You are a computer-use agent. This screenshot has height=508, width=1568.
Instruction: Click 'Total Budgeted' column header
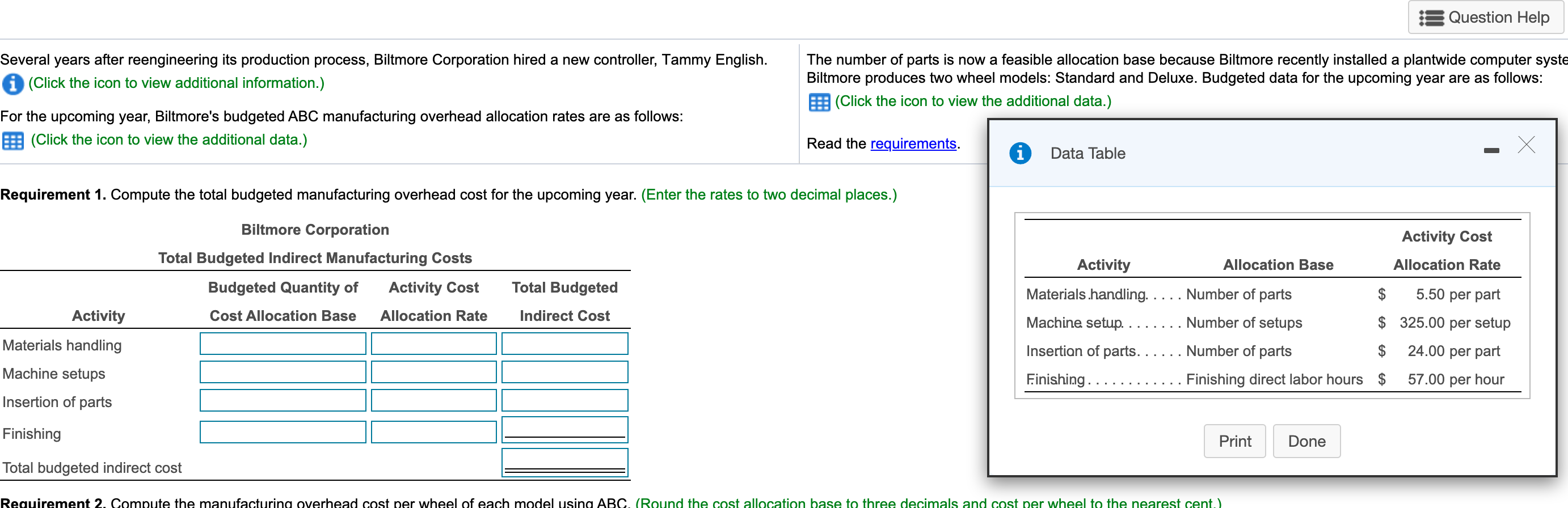click(564, 287)
